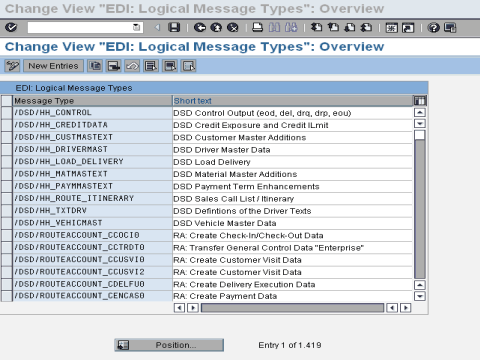The height and width of the screenshot is (360, 480).
Task: Click the green Enter checkmark icon
Action: point(11,27)
